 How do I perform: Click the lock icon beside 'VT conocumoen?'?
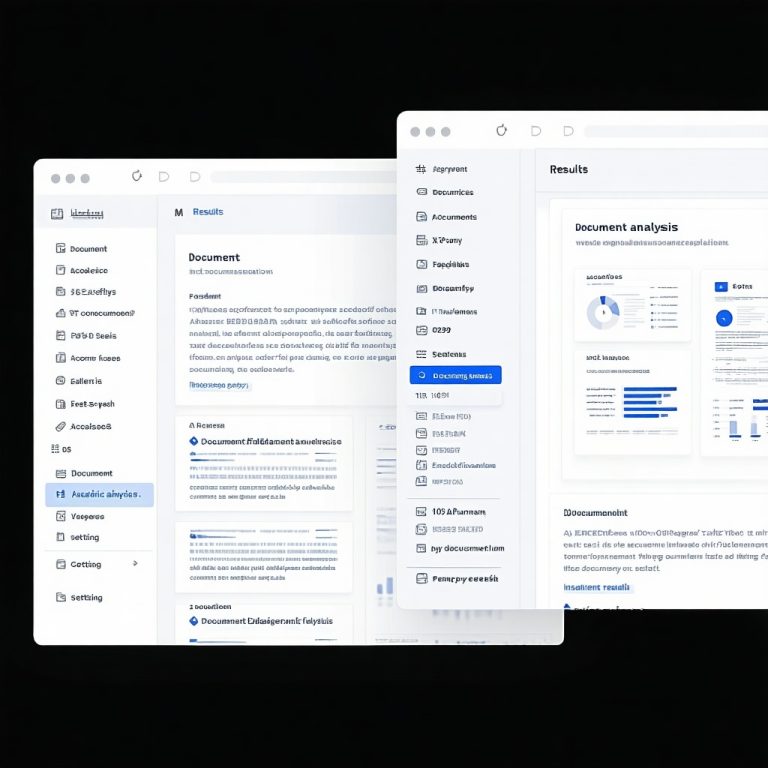pos(60,313)
